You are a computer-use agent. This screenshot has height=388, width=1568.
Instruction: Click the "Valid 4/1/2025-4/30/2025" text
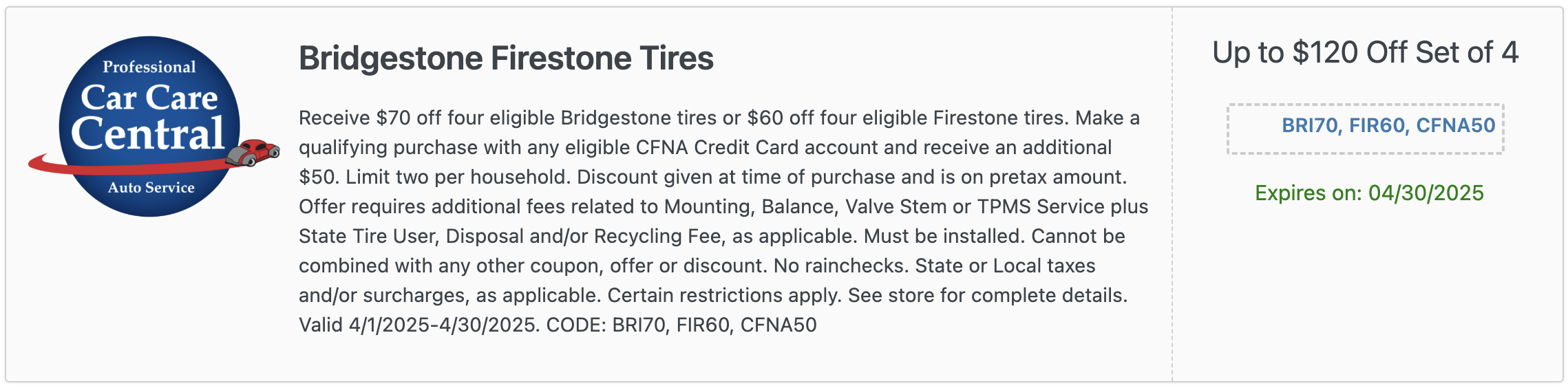[417, 325]
